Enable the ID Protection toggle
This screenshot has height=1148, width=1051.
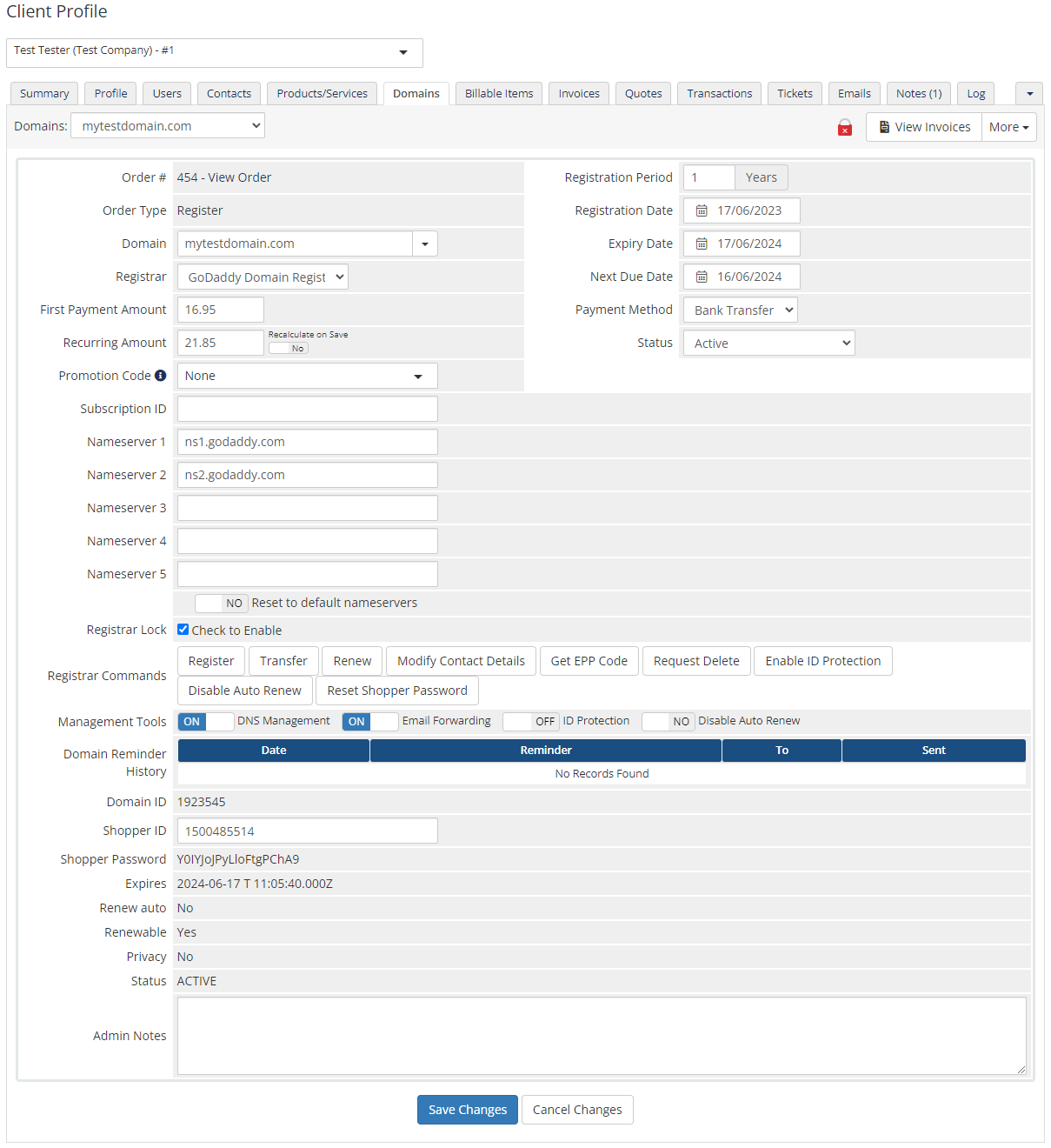530,721
